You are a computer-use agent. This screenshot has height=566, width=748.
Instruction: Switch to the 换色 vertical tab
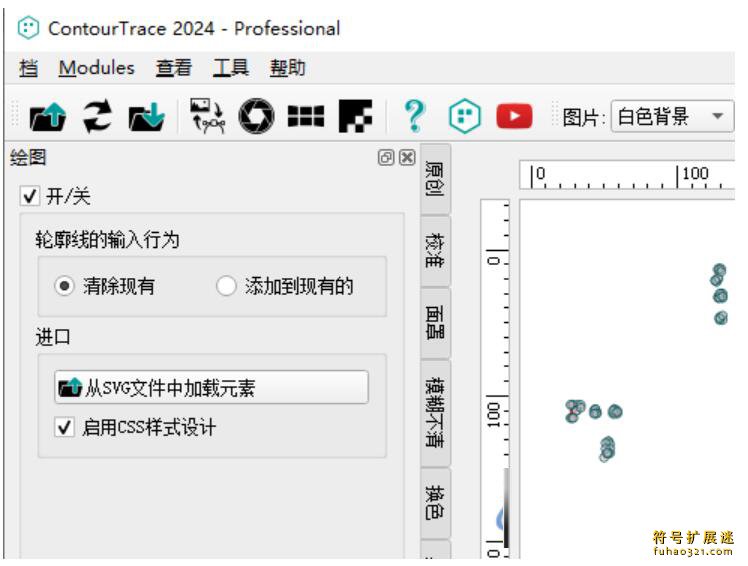point(435,503)
